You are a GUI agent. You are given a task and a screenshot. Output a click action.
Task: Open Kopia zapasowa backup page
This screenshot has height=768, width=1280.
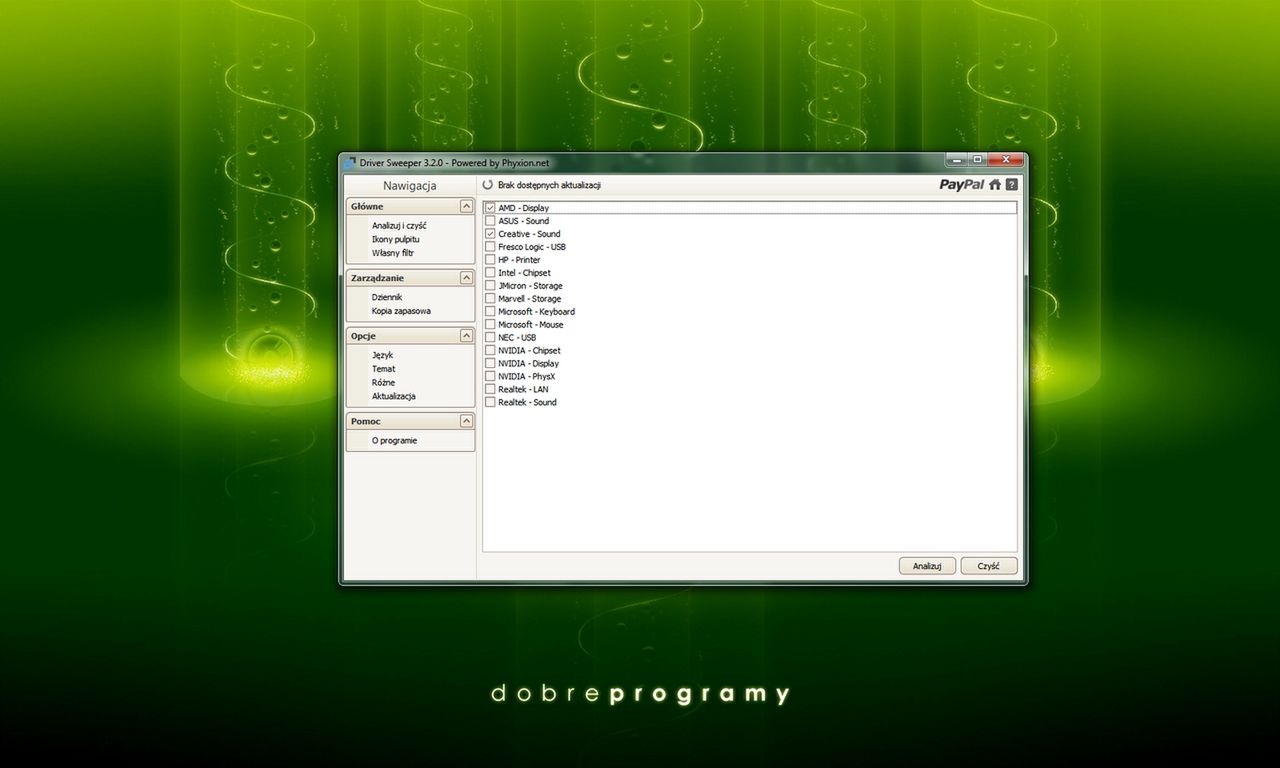(x=401, y=311)
